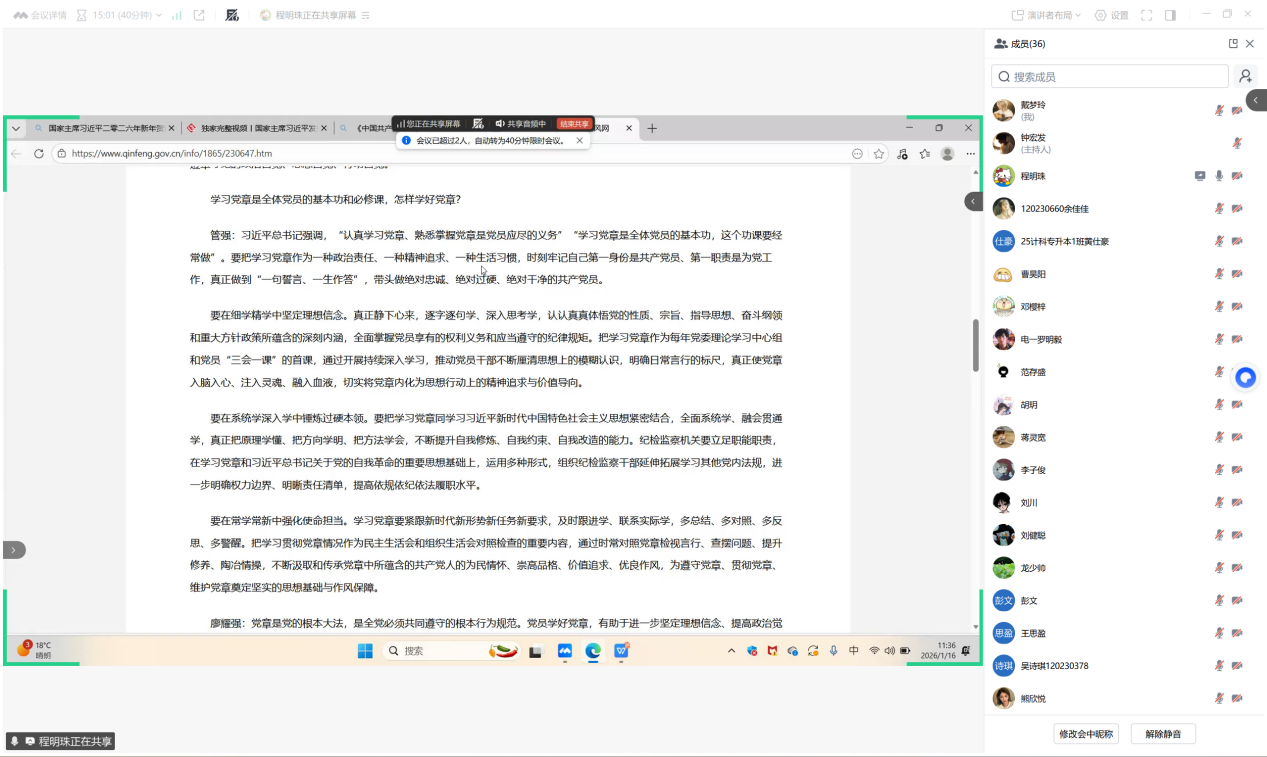Click the members list scrollbar area
Viewport: 1267px width, 757px height.
click(x=1262, y=400)
